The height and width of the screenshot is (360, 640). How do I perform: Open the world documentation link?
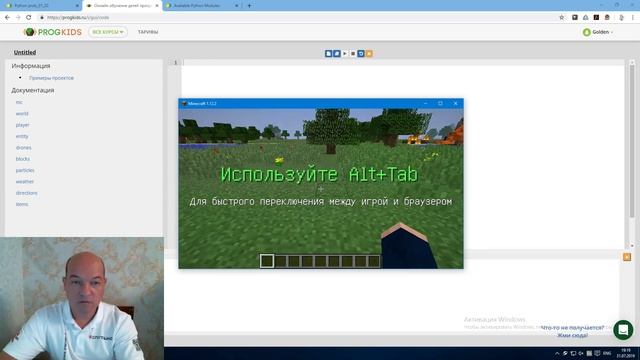tap(22, 113)
